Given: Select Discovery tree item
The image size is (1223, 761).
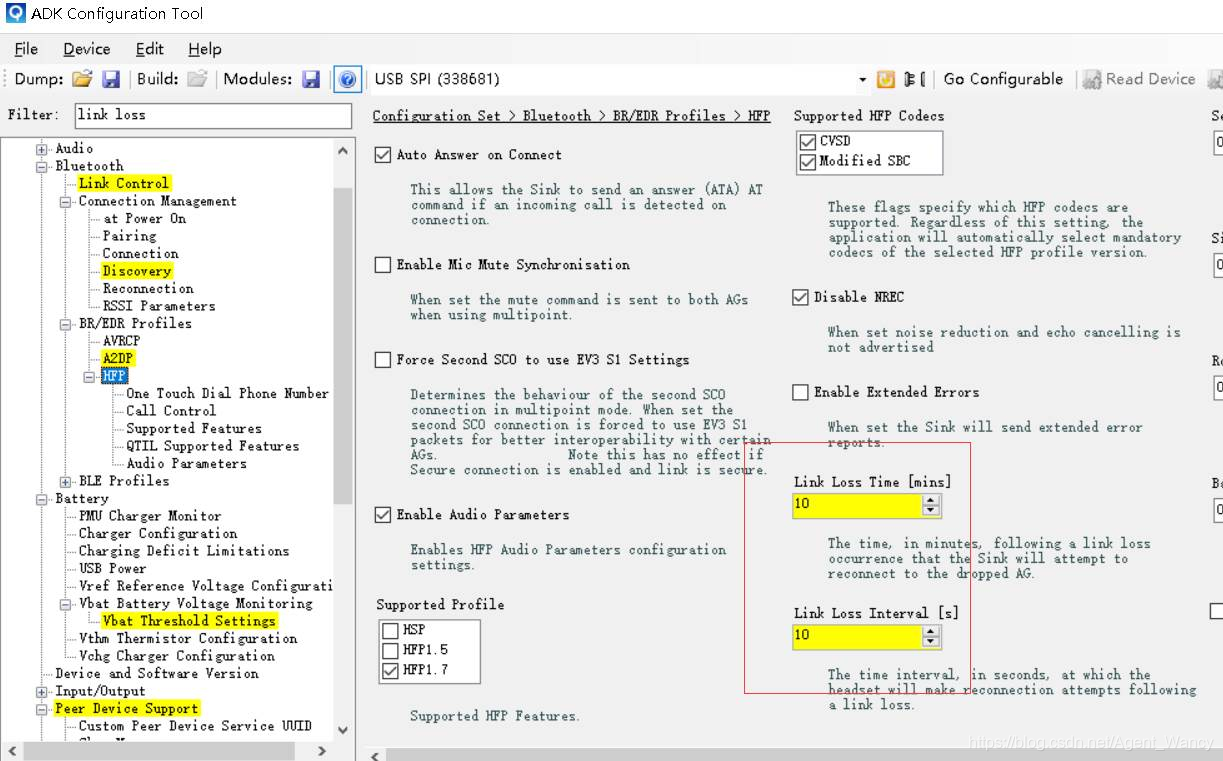Looking at the screenshot, I should coord(137,271).
